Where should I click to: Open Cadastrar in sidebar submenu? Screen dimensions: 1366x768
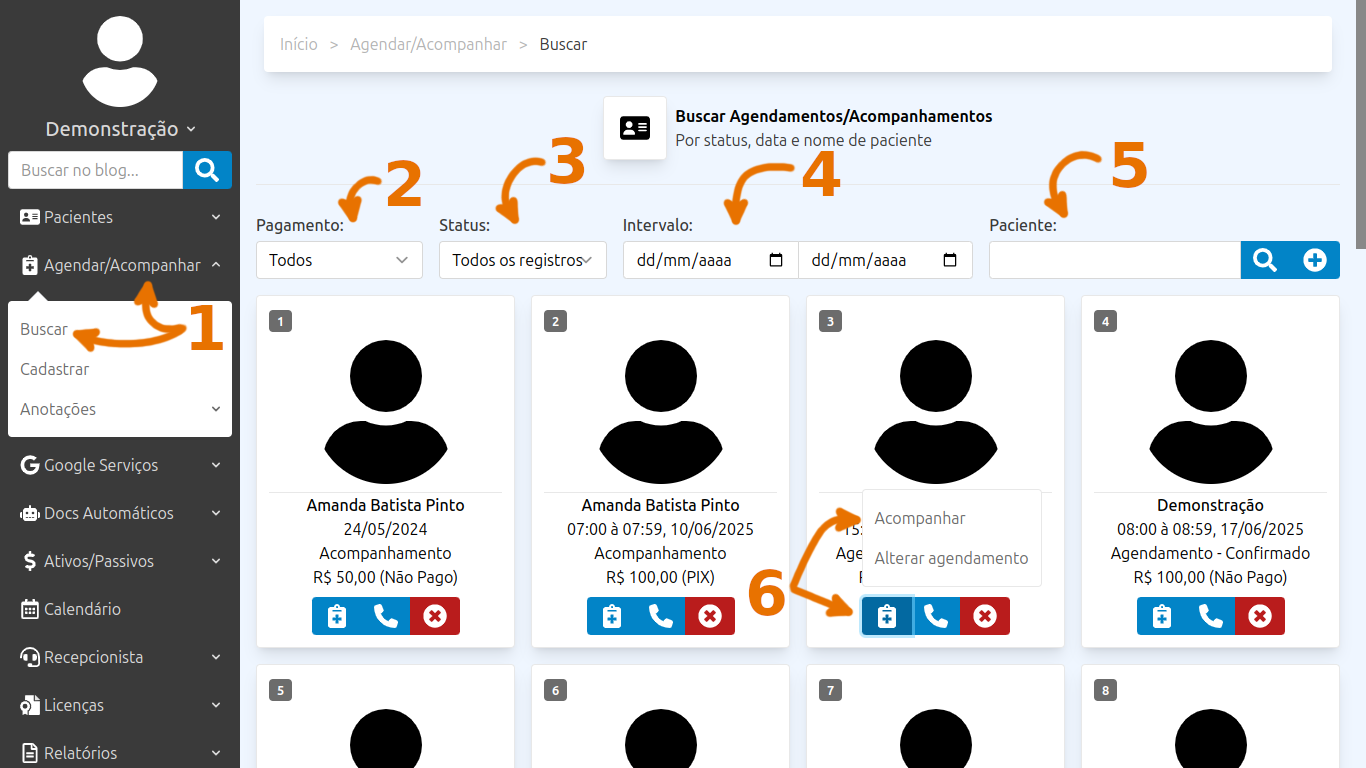55,369
